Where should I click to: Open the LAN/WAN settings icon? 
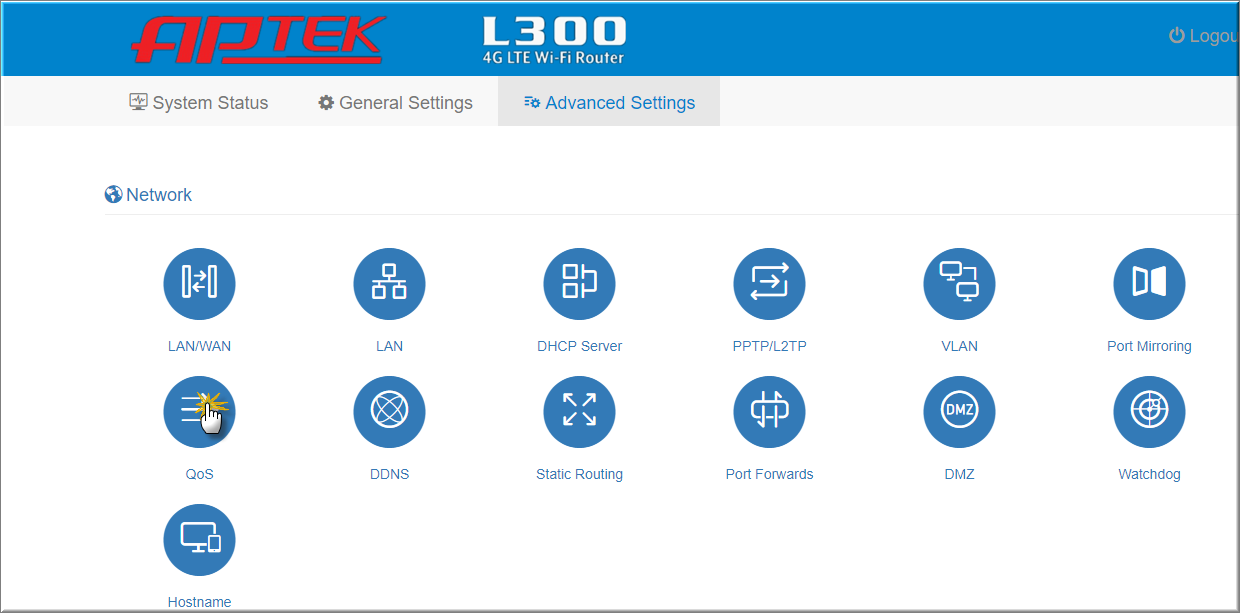pos(199,284)
